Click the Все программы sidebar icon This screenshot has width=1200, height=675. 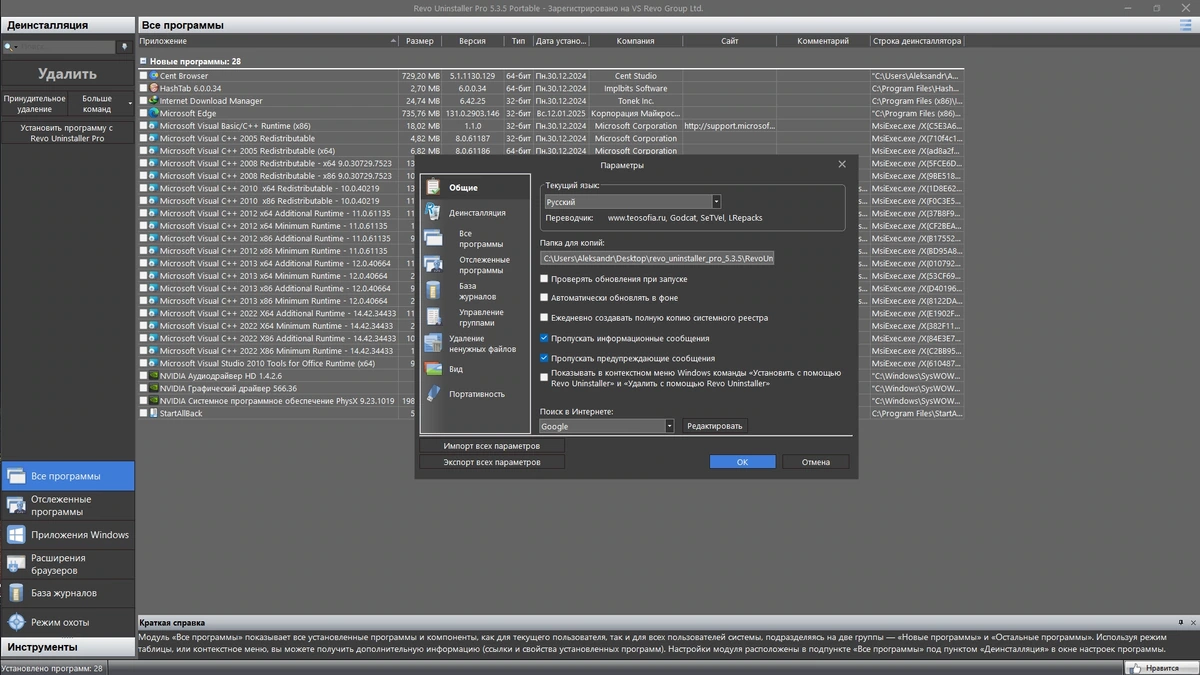pyautogui.click(x=16, y=476)
